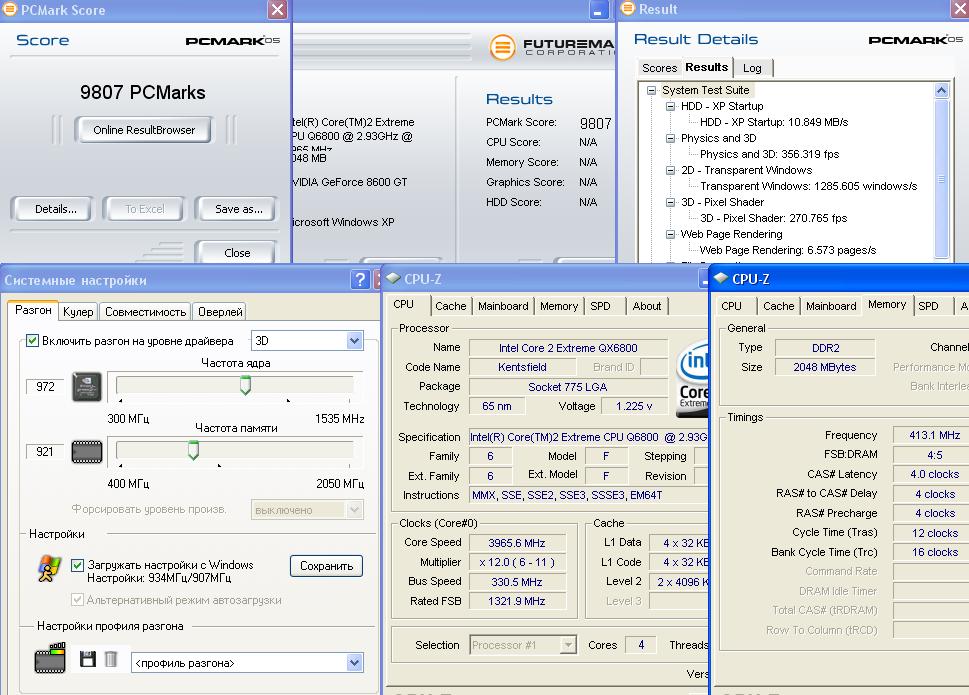This screenshot has height=695, width=969.
Task: Open the Memory tab in back CPU-Z window
Action: point(559,306)
